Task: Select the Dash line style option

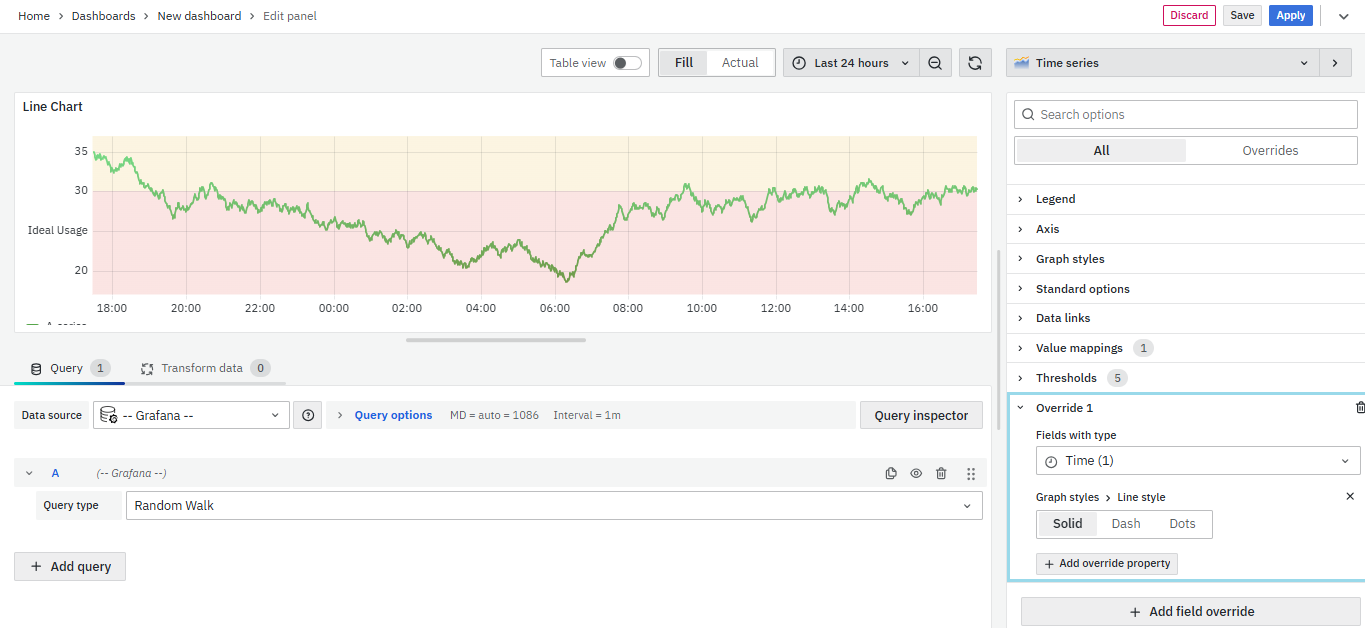Action: pos(1125,524)
